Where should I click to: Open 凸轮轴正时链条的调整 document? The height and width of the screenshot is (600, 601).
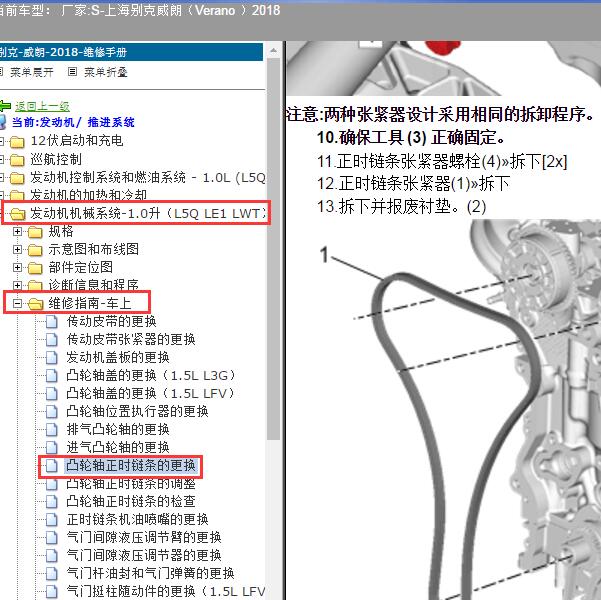click(131, 483)
